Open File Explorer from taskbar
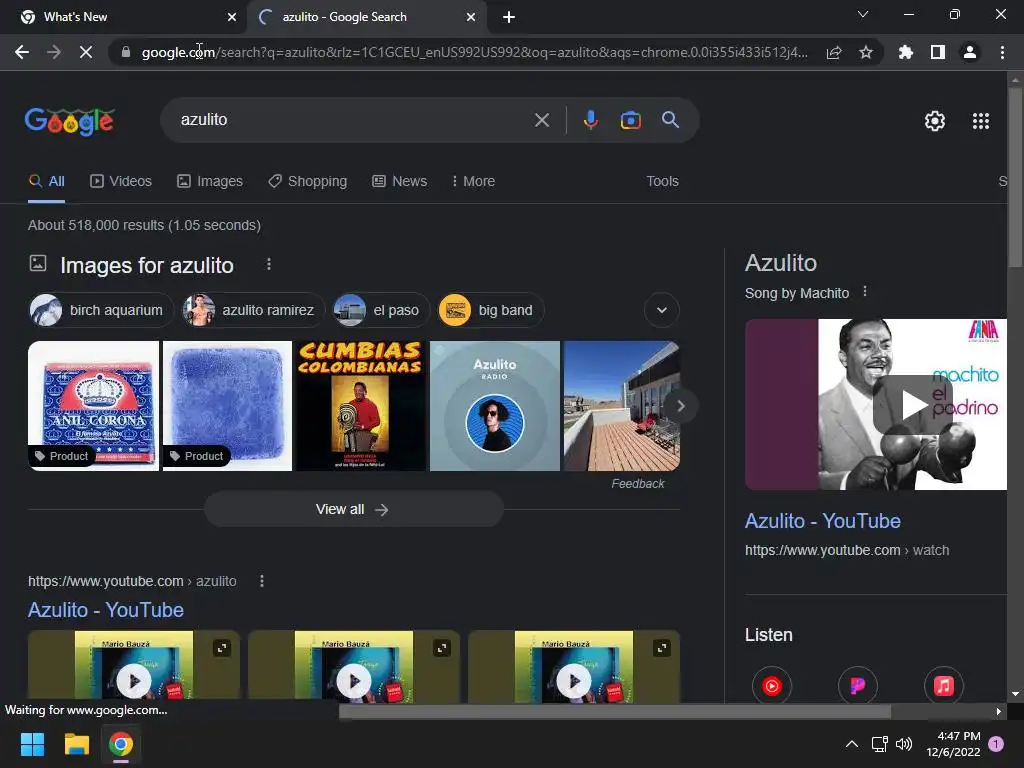This screenshot has width=1024, height=768. coord(76,744)
